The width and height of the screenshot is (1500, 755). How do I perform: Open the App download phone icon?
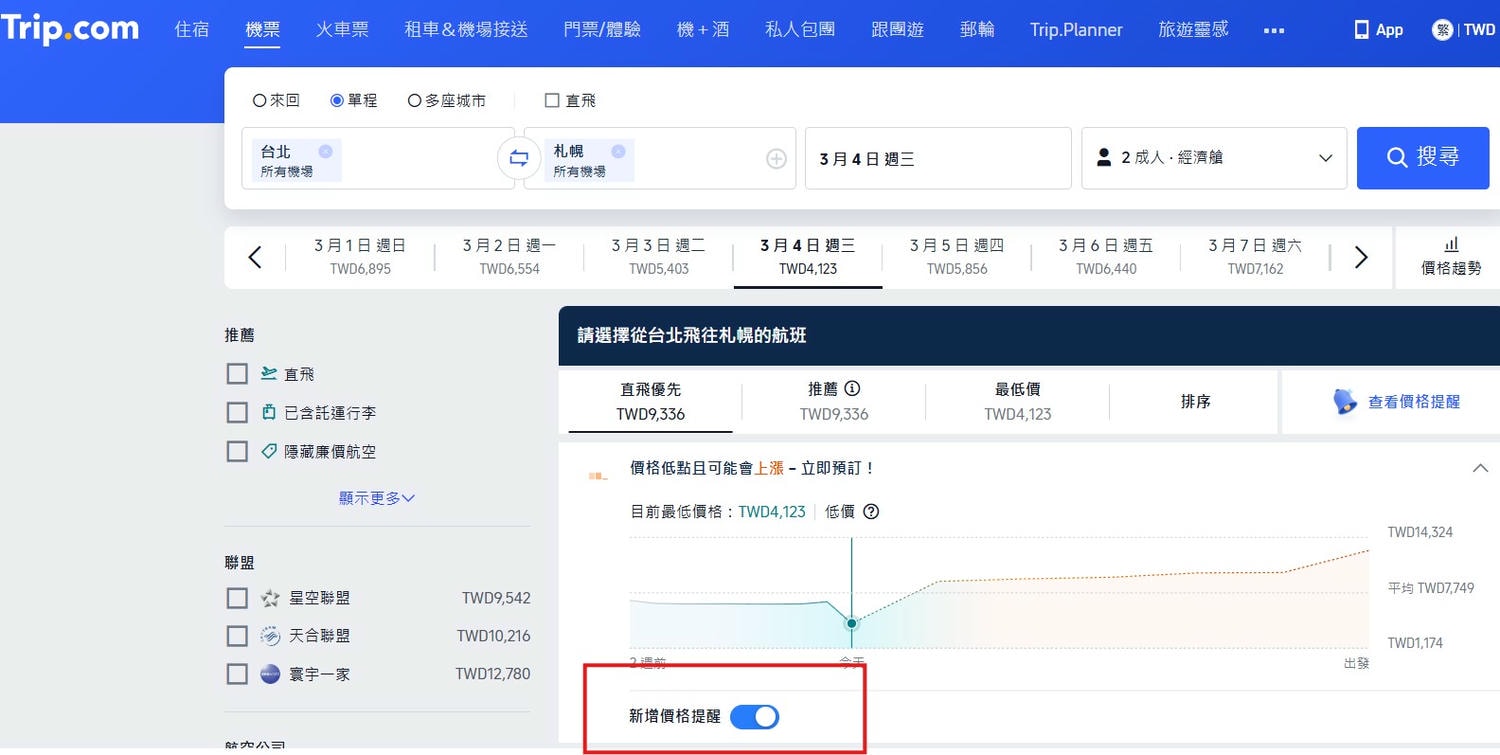[x=1361, y=30]
